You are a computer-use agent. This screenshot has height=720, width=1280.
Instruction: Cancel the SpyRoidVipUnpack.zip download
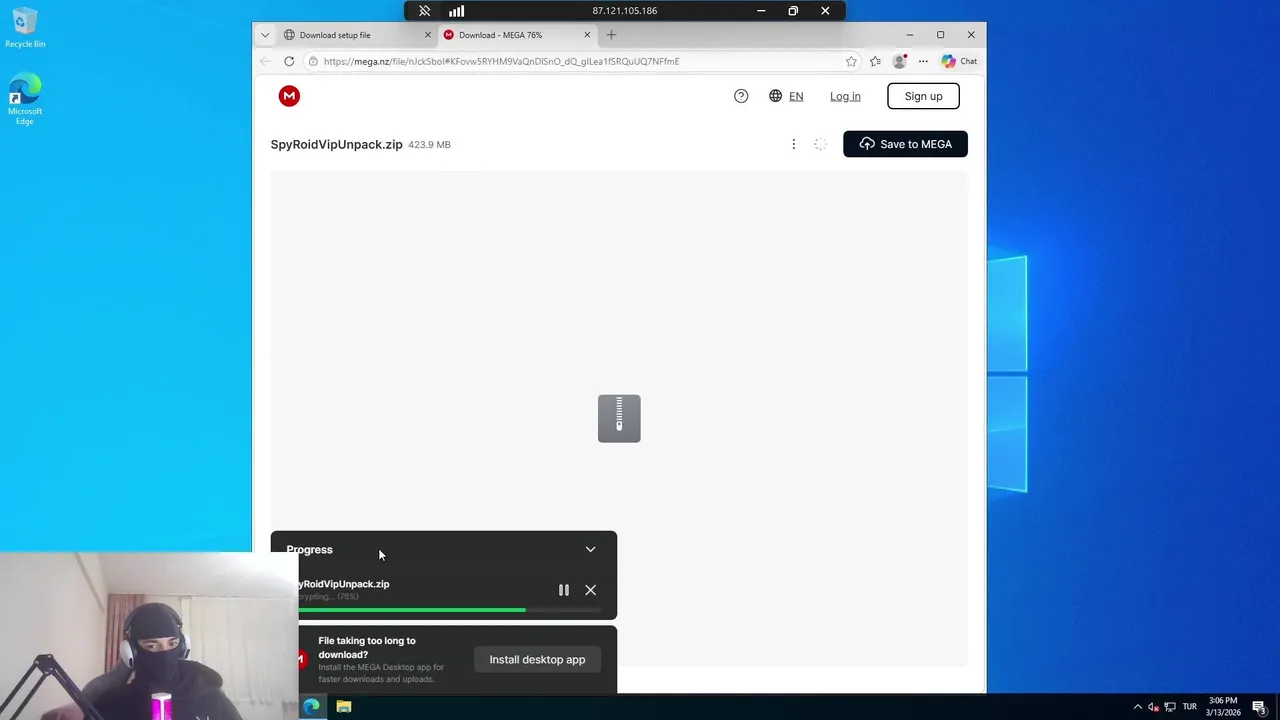(591, 590)
